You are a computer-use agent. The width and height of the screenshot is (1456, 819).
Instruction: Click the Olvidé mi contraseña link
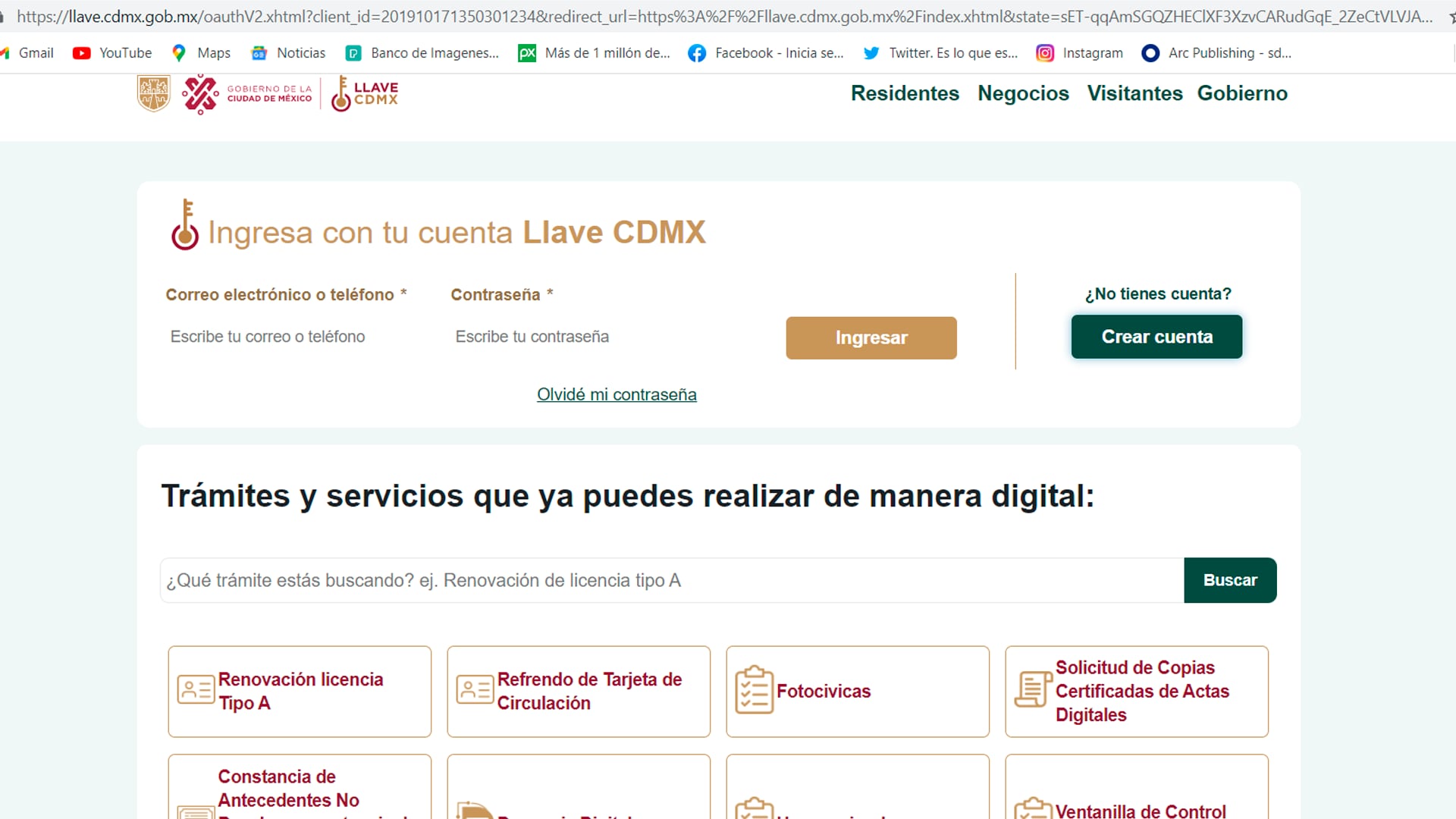pos(617,394)
